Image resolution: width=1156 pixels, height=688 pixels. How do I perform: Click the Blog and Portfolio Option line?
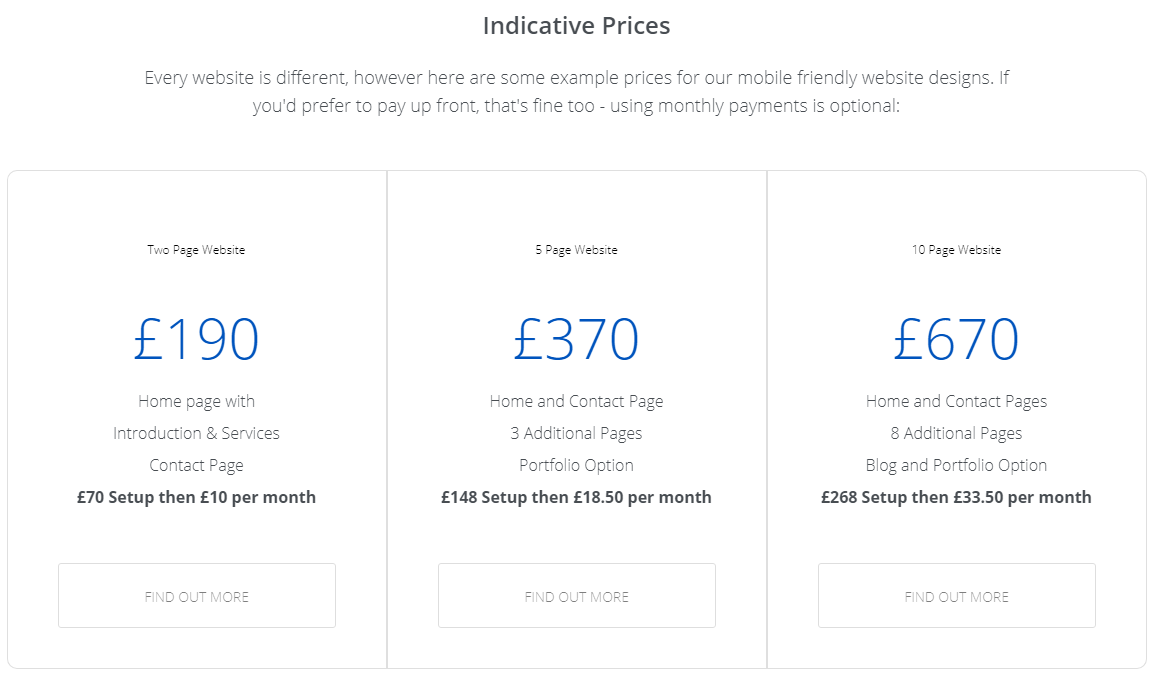(x=956, y=465)
